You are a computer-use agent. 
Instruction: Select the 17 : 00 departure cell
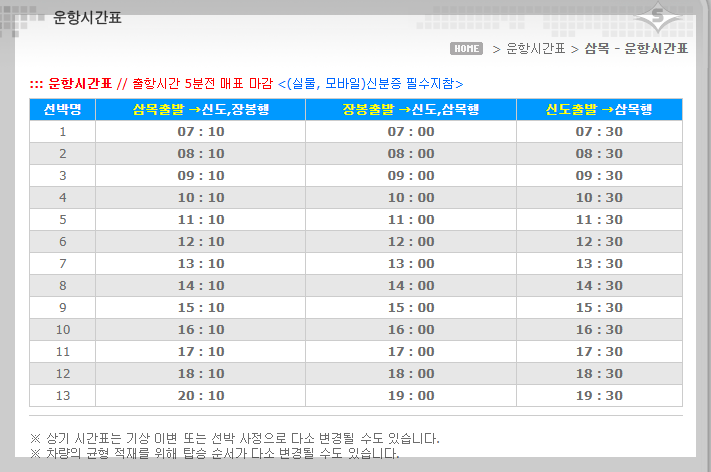coord(411,351)
